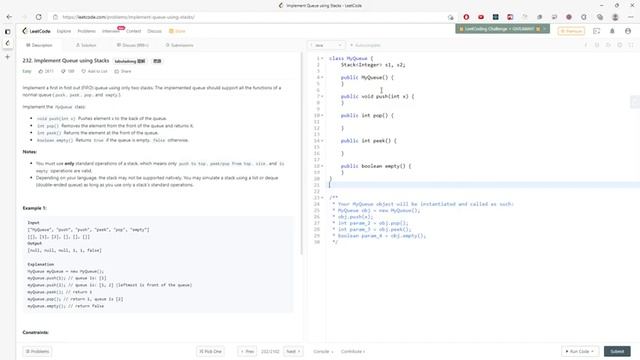Viewport: 640px width, 360px height.
Task: Click the thumbs-up like icon
Action: (x=41, y=71)
